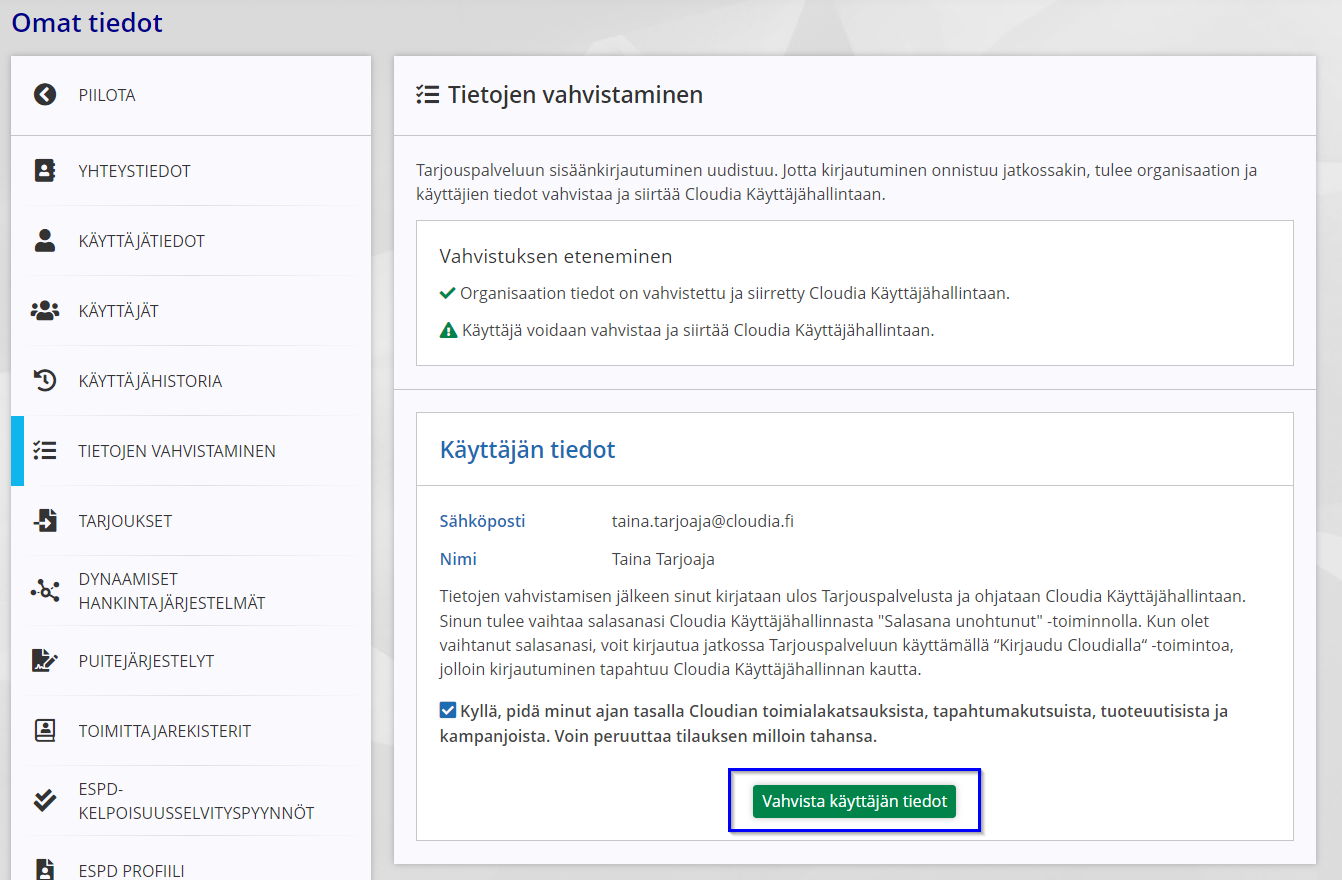
Task: Click the Käyttäjä voidaan vahvistaa status text
Action: [x=698, y=330]
